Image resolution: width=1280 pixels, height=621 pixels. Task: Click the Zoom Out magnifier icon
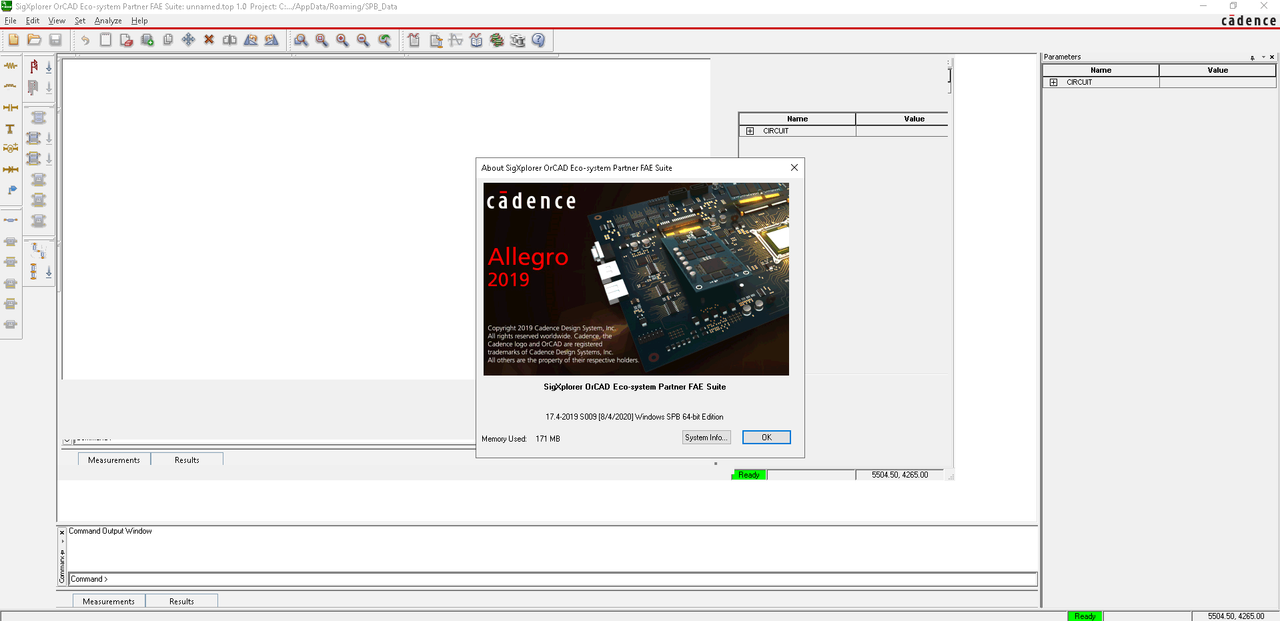(362, 40)
